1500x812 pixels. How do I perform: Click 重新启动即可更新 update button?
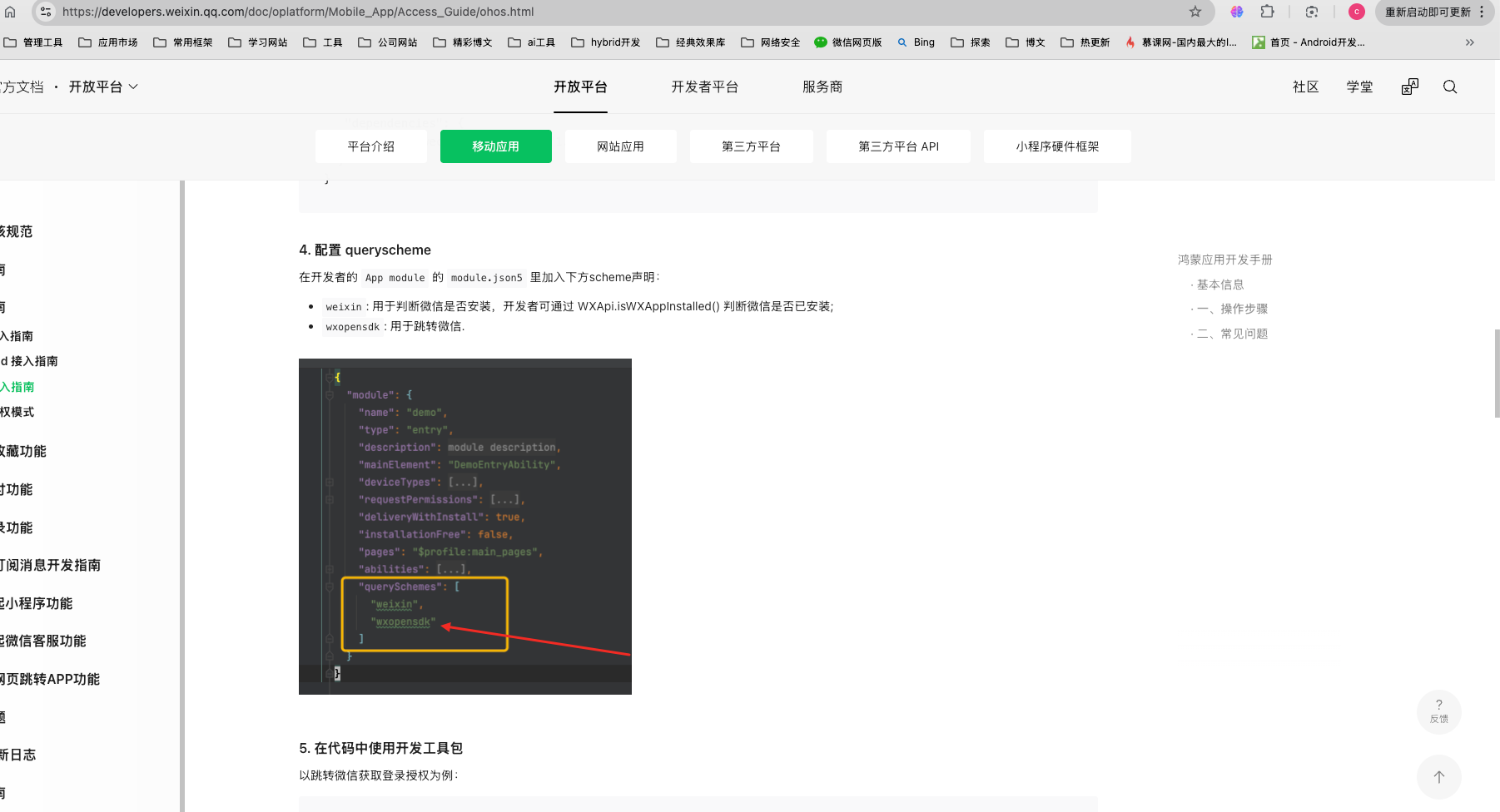point(1428,12)
